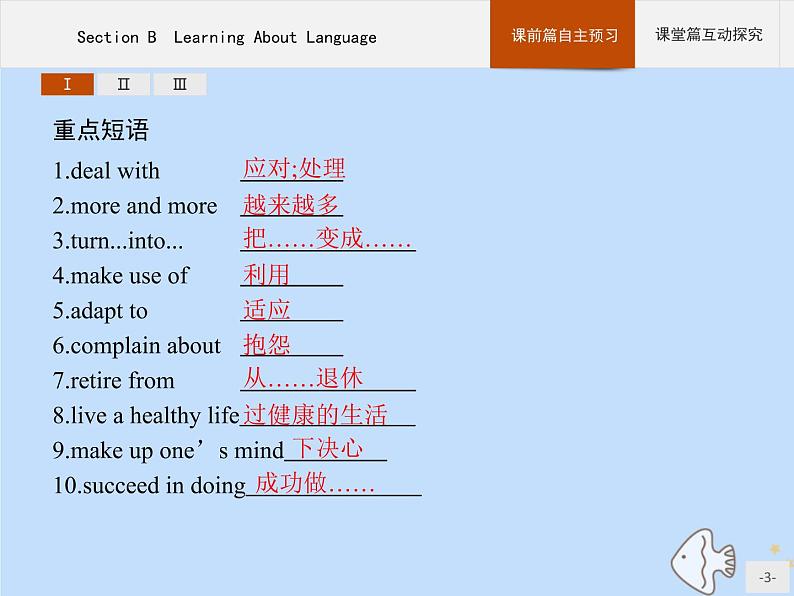The height and width of the screenshot is (596, 794).
Task: Select the answer 适应
Action: 266,309
